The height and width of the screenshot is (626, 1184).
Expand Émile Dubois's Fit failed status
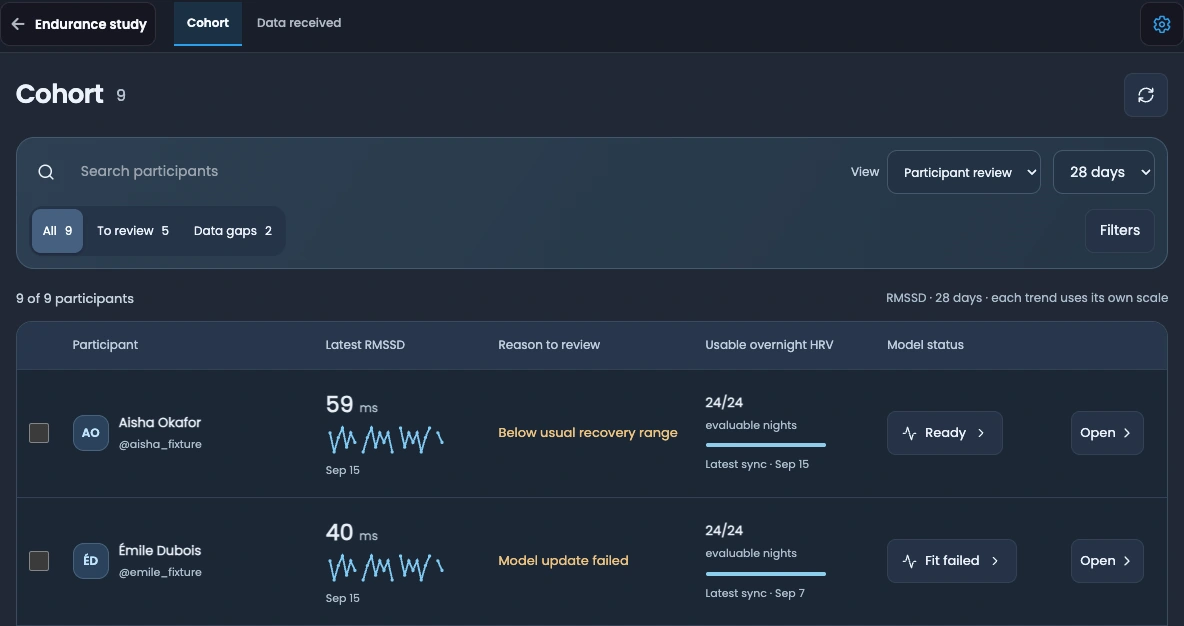(x=951, y=560)
